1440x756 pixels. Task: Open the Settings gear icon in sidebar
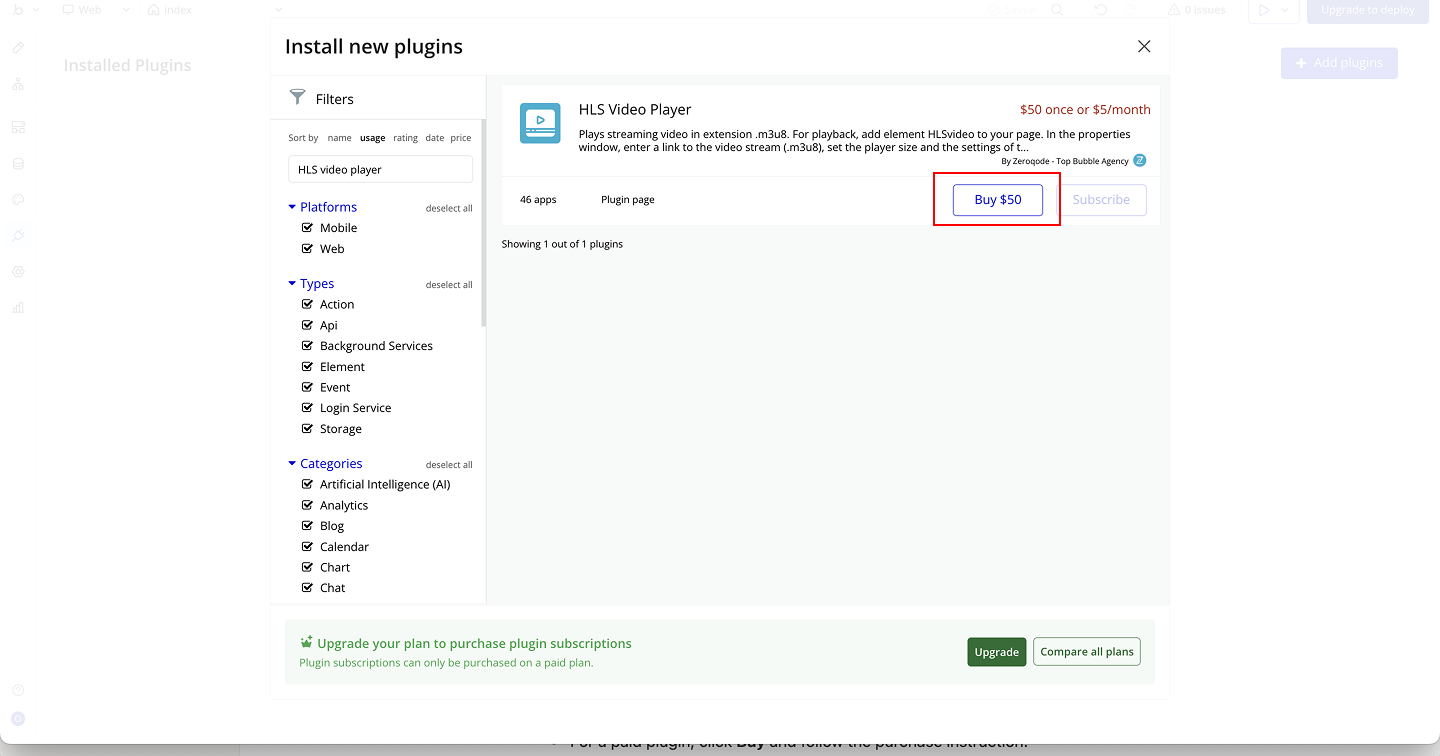[x=18, y=271]
